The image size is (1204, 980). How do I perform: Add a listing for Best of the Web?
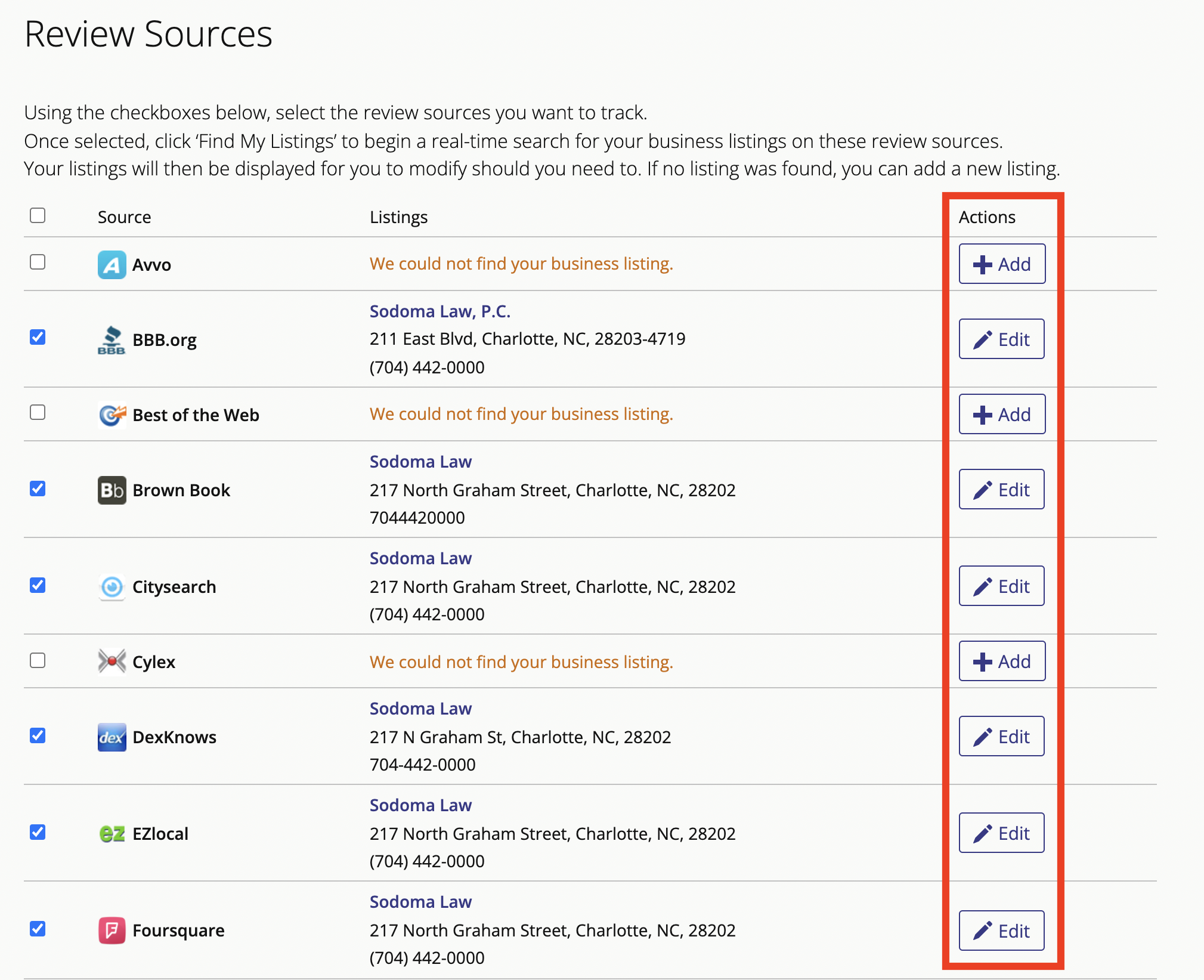(x=1002, y=414)
